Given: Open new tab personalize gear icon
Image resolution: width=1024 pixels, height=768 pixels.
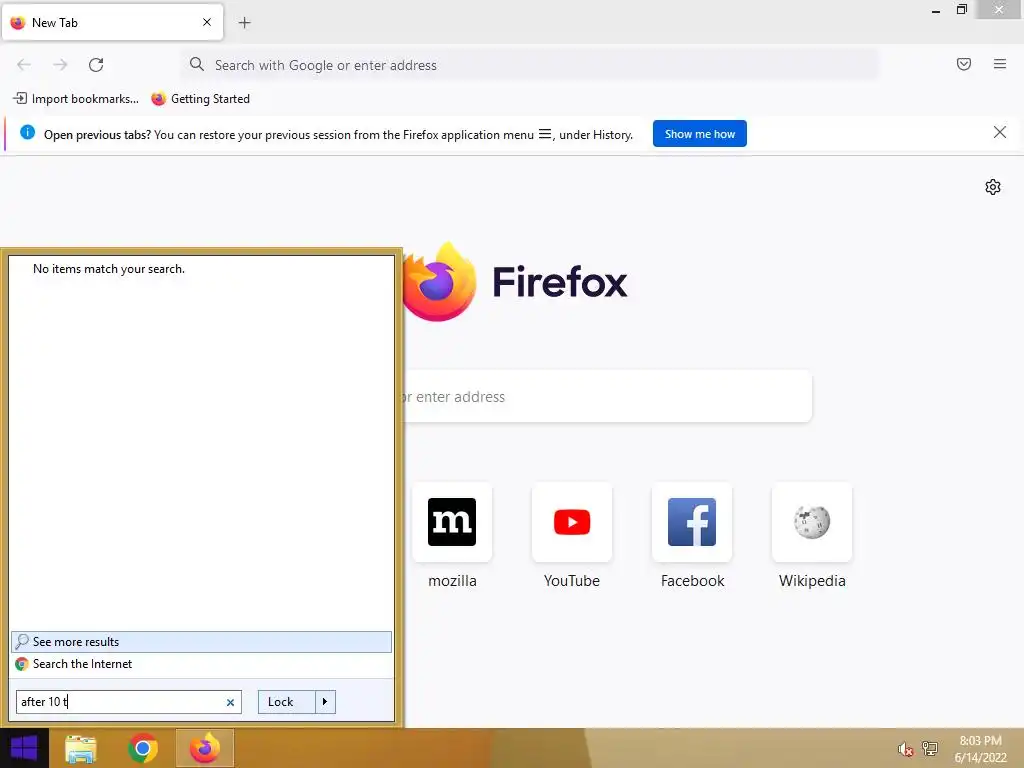Looking at the screenshot, I should click(993, 187).
